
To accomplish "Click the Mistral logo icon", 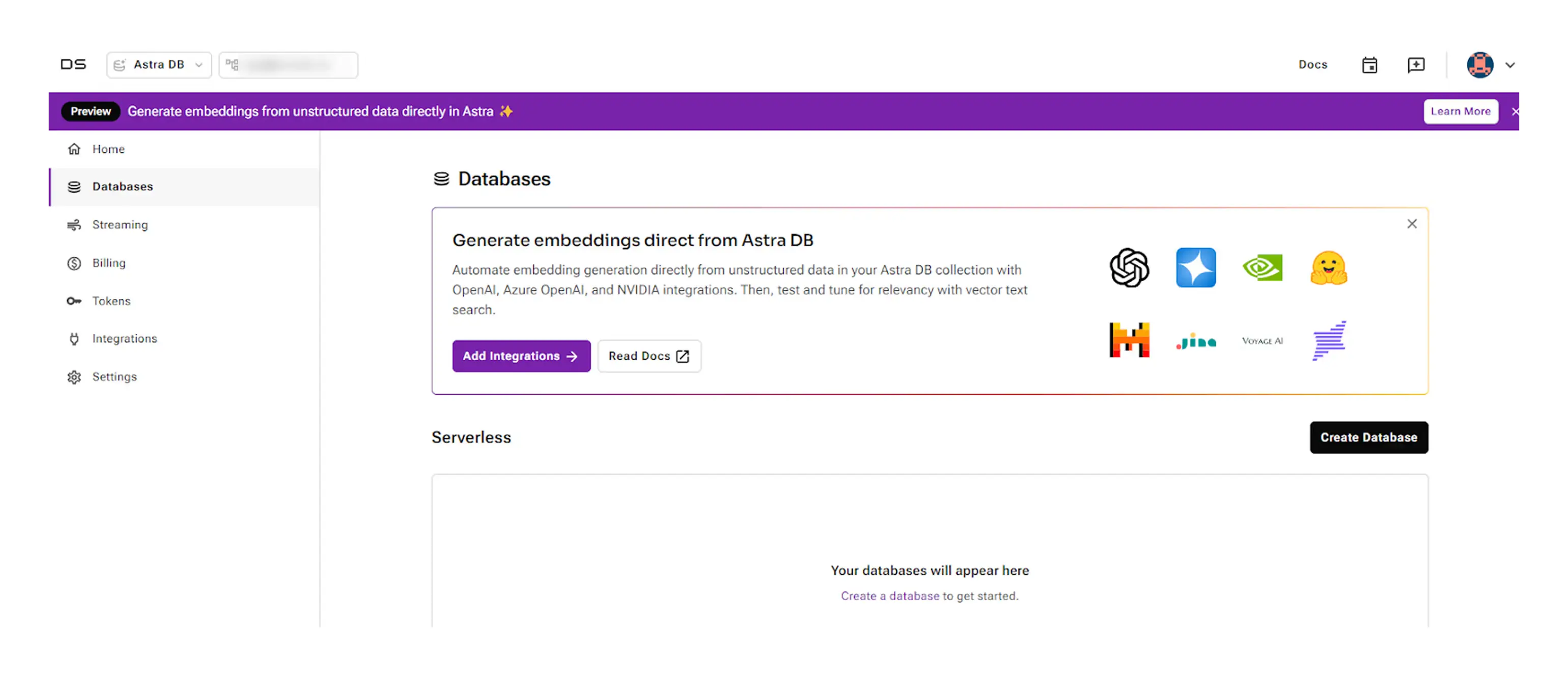I will pos(1129,340).
